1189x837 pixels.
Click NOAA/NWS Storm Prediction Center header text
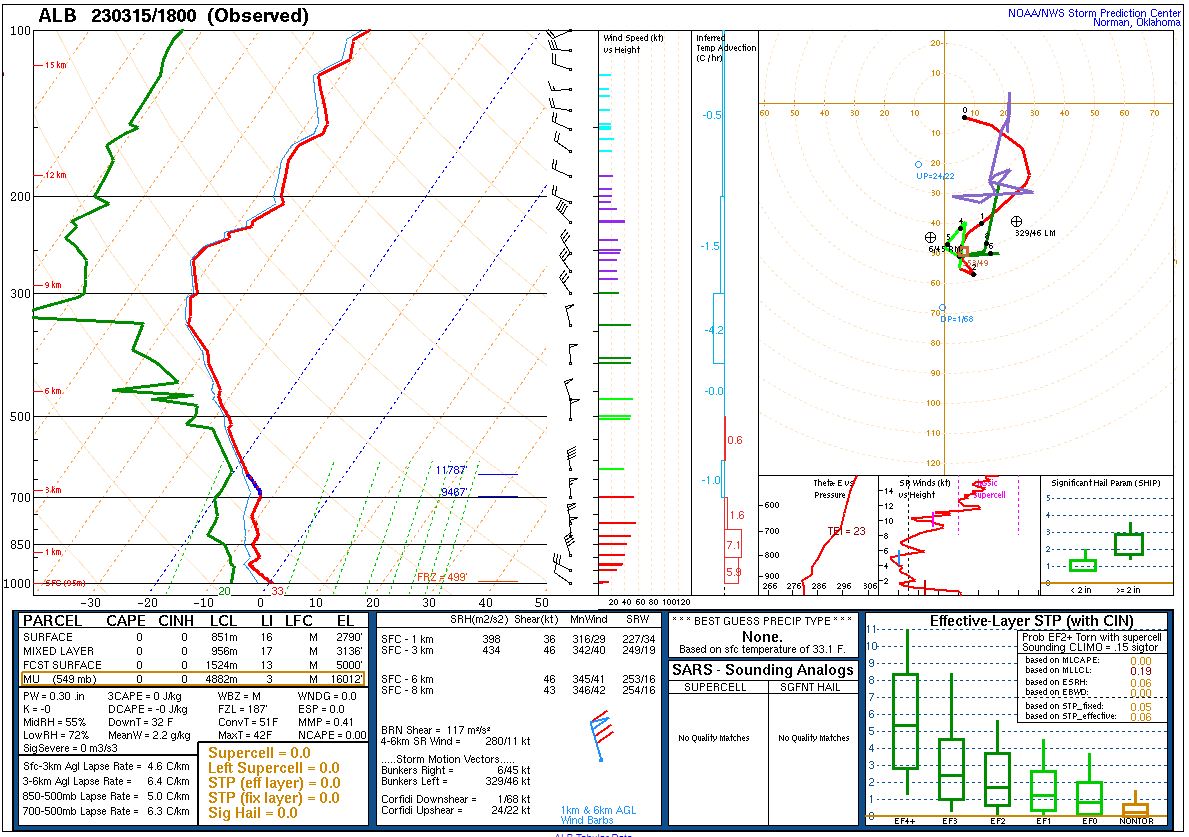1095,12
